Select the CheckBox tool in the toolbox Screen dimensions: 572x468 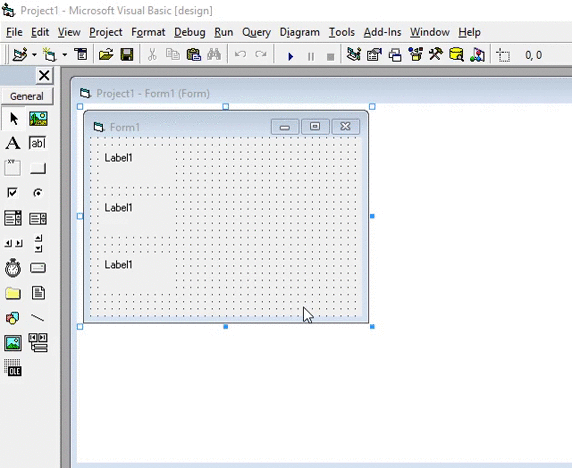pyautogui.click(x=12, y=193)
